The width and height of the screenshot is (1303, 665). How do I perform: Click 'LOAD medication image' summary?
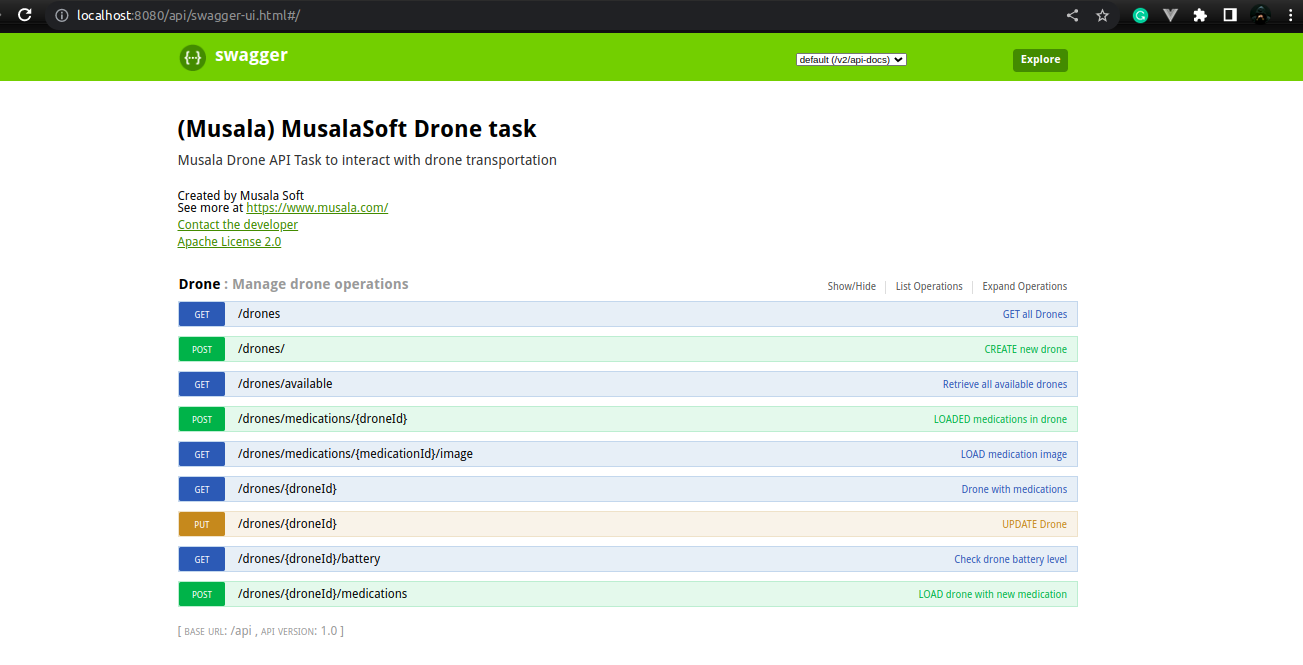pyautogui.click(x=1014, y=454)
